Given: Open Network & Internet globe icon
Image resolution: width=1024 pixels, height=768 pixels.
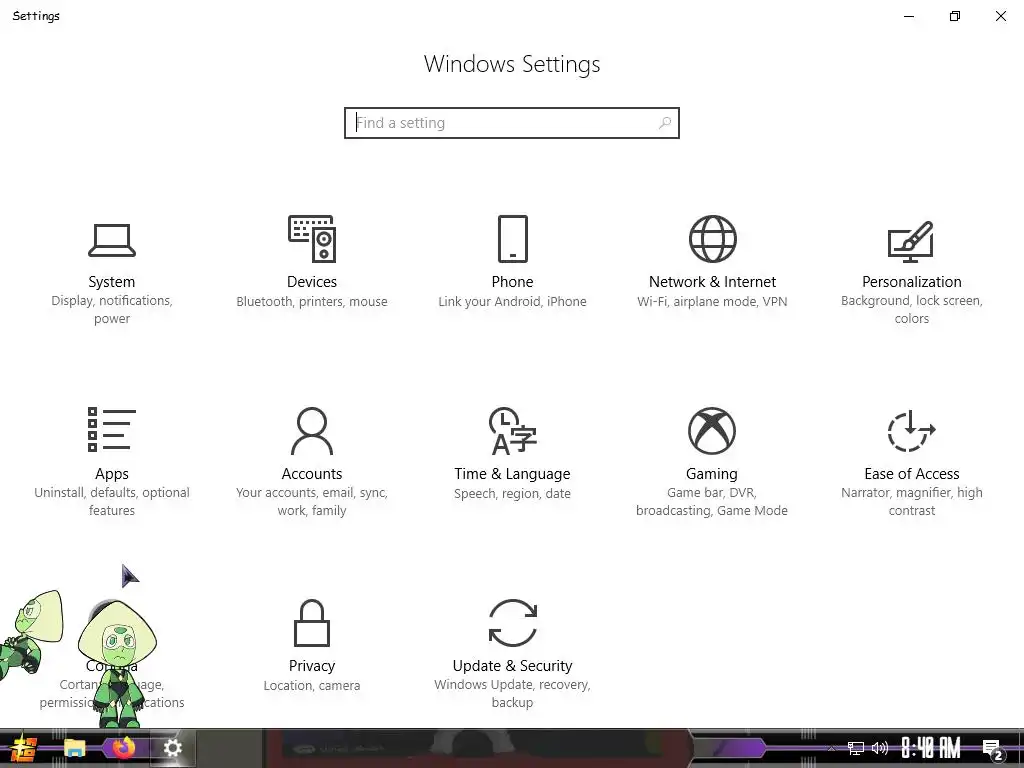Looking at the screenshot, I should tap(712, 239).
